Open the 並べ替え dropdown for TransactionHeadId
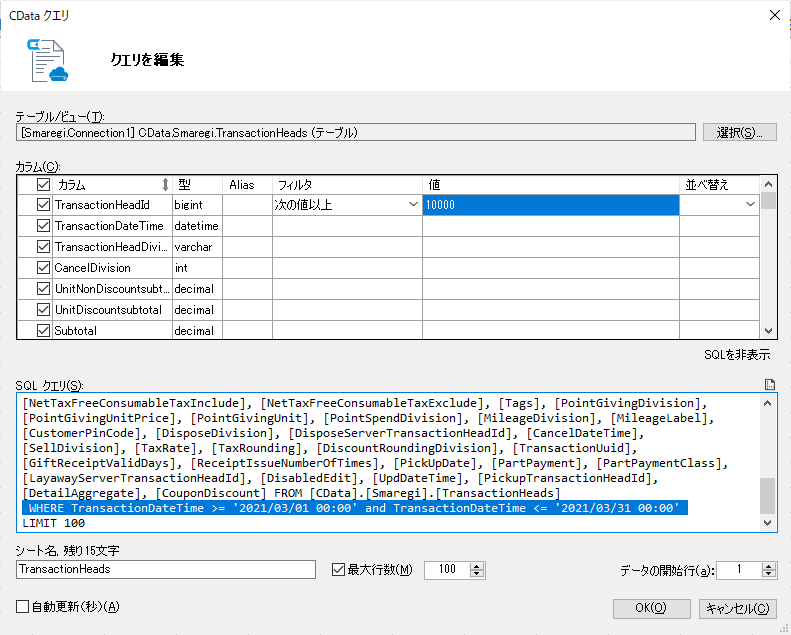 point(750,205)
